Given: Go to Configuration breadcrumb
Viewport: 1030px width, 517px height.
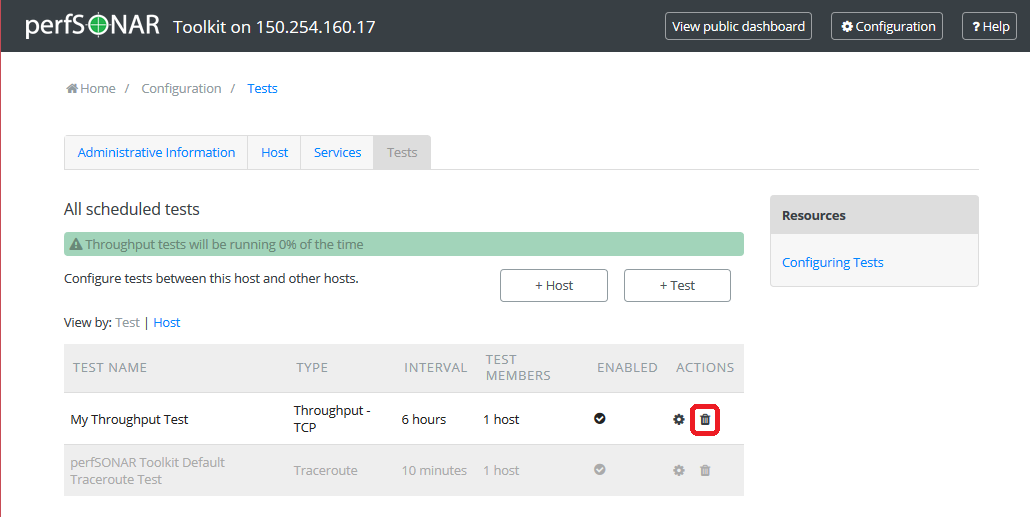Looking at the screenshot, I should 181,89.
